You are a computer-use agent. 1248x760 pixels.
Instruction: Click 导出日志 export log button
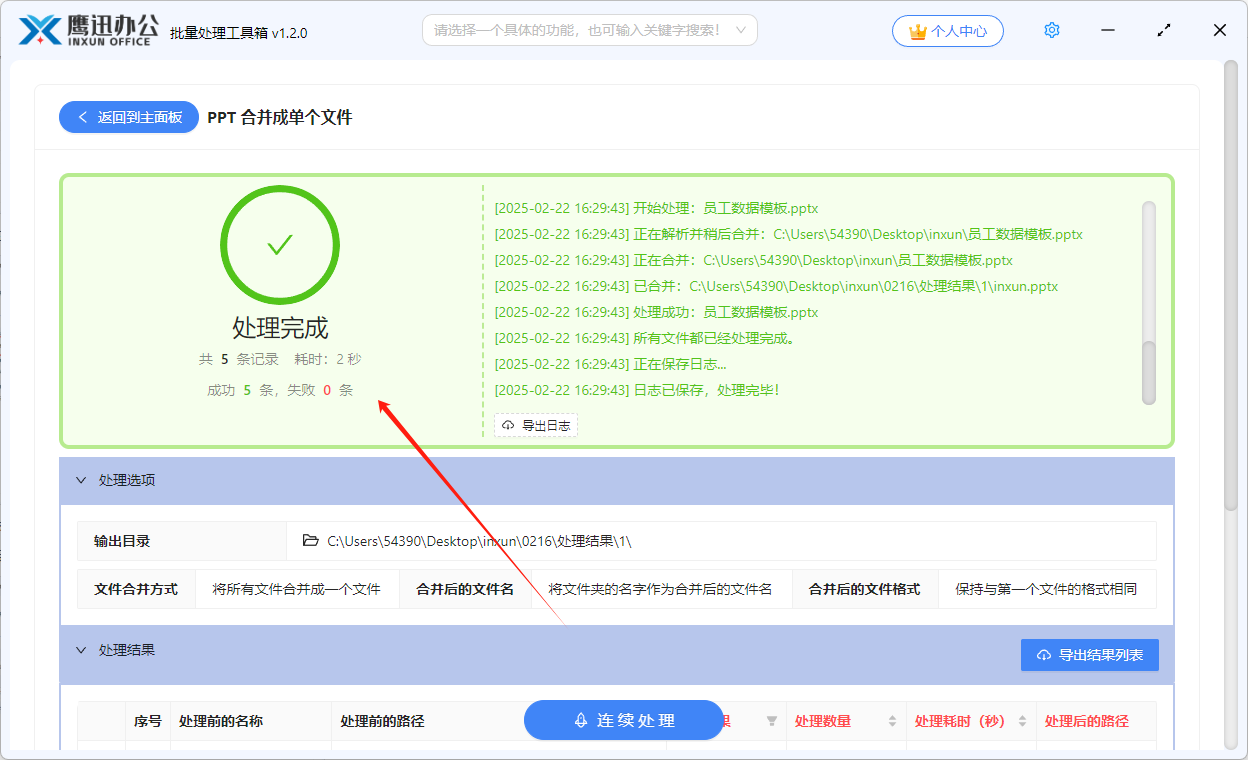pos(536,426)
